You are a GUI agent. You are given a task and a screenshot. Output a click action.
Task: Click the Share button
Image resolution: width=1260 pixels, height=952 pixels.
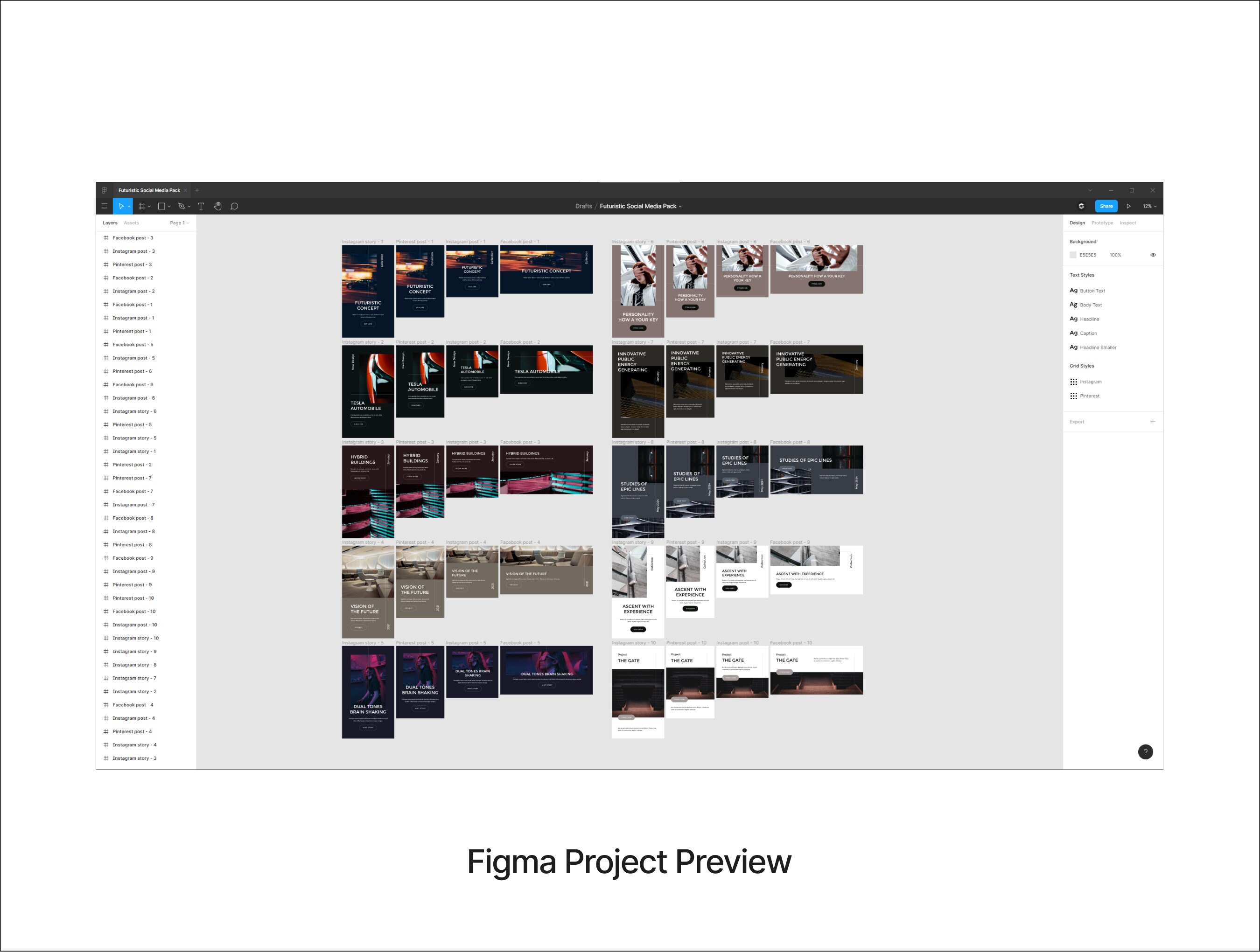click(1106, 206)
